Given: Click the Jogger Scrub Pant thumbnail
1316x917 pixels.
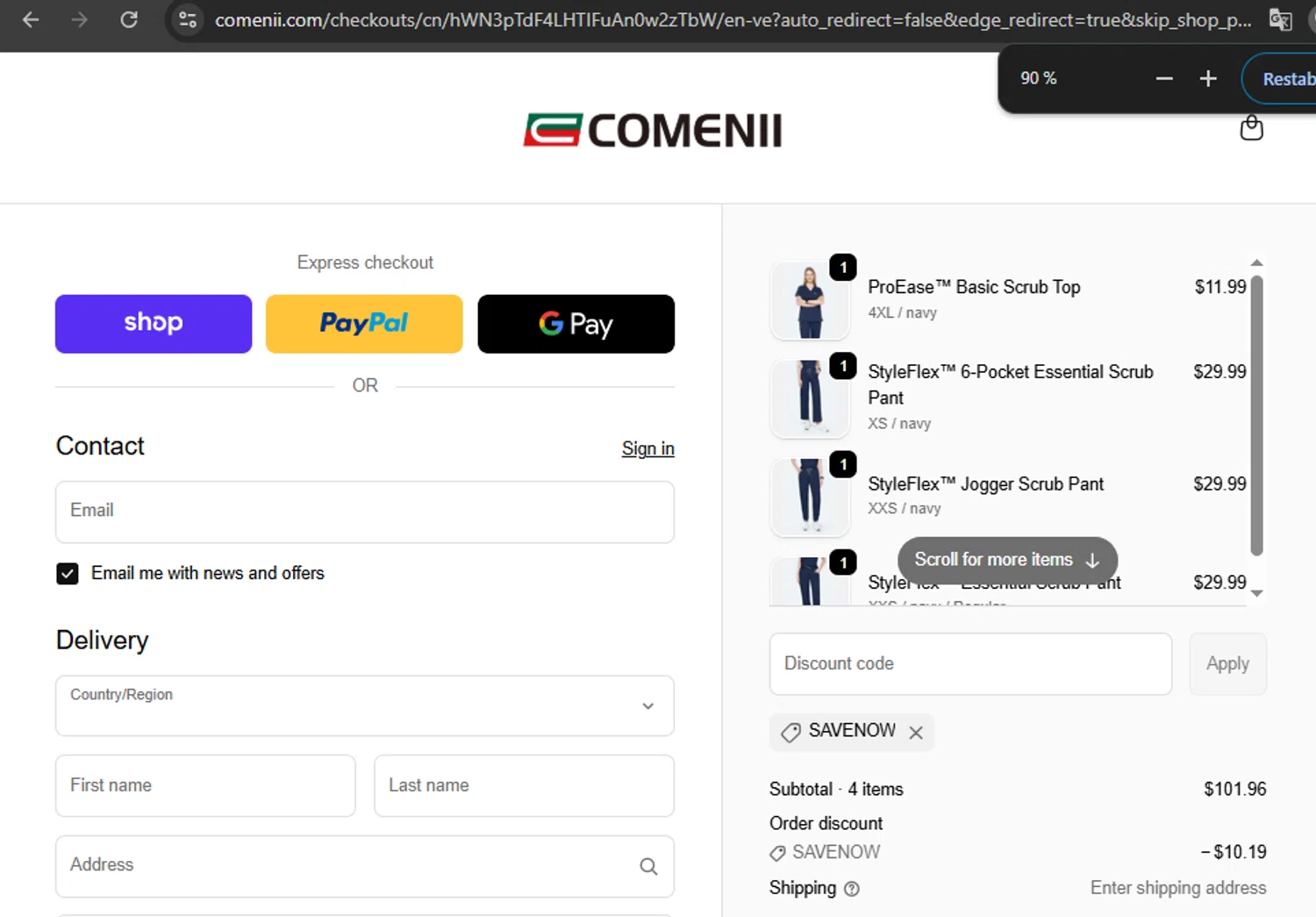Looking at the screenshot, I should [x=810, y=497].
